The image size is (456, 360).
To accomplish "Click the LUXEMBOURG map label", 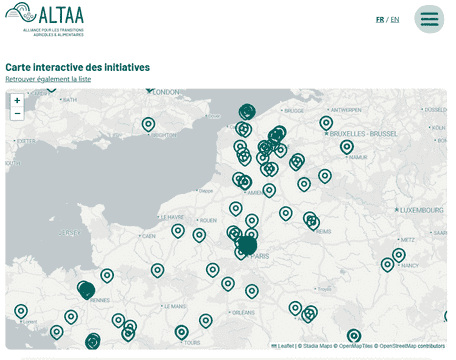I will pos(422,210).
